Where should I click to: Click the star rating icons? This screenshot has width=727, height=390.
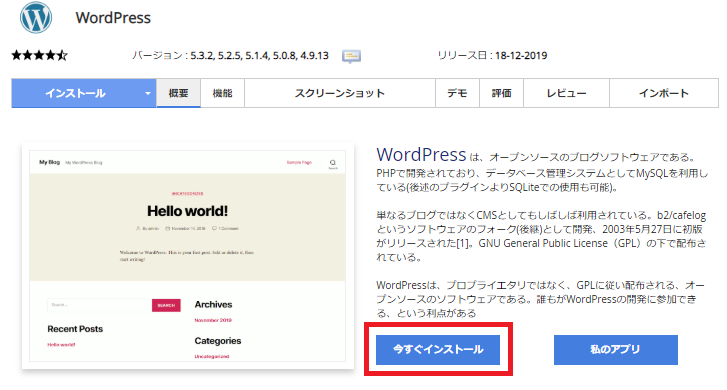pyautogui.click(x=39, y=56)
